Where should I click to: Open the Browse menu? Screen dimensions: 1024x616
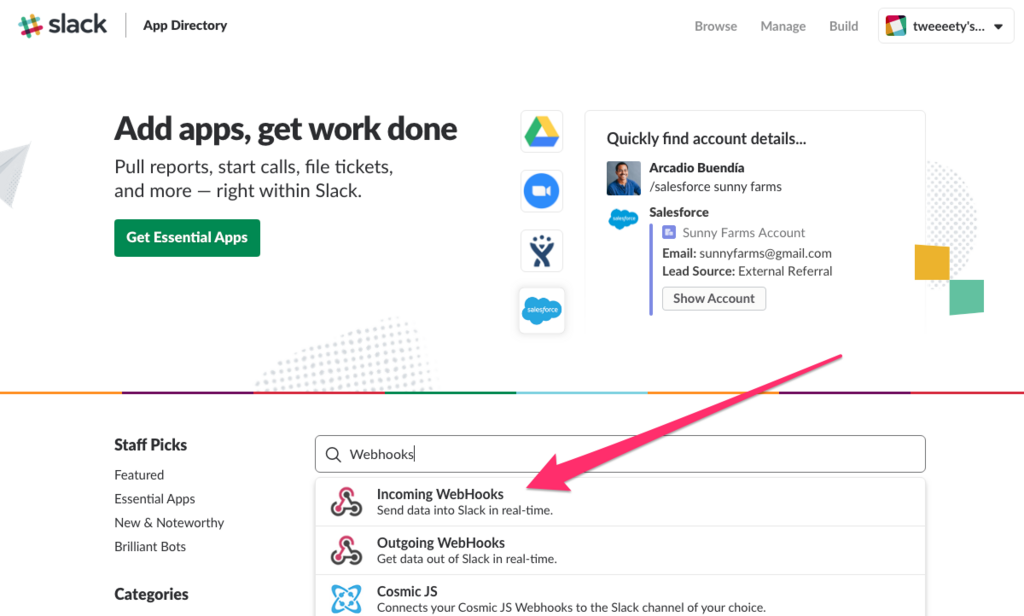point(716,26)
